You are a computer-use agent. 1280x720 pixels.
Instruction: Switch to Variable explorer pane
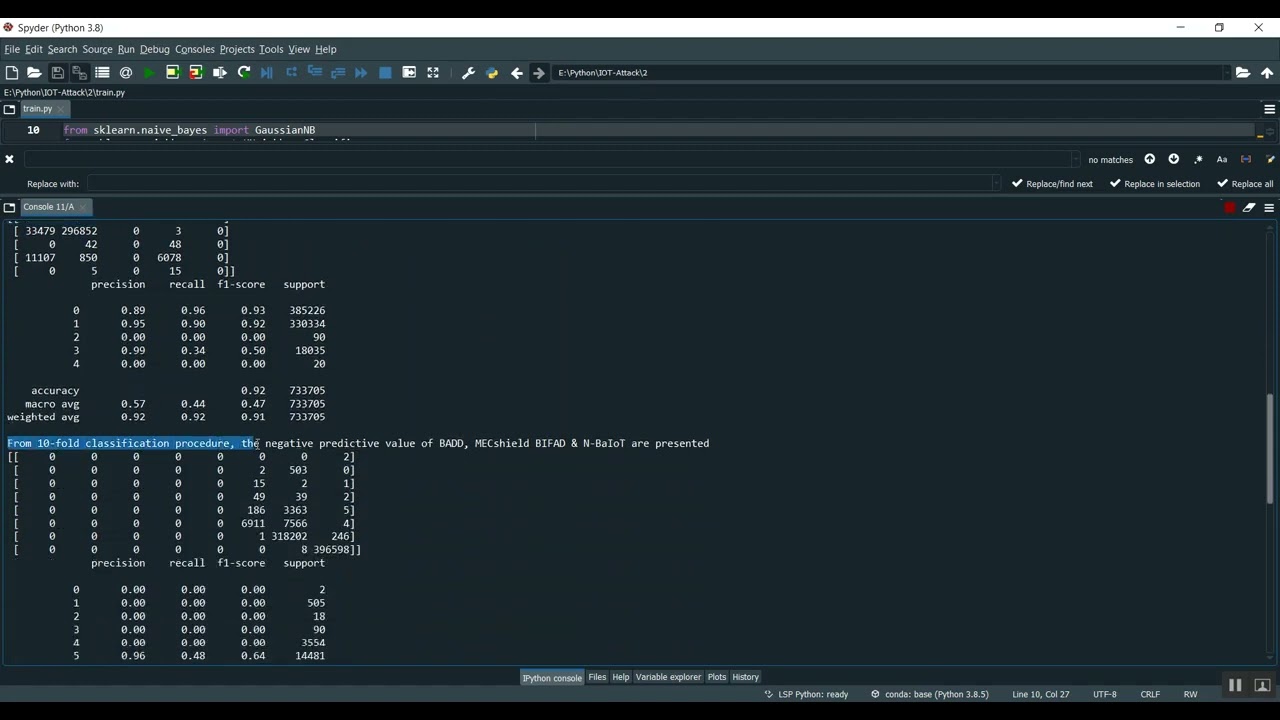(668, 677)
